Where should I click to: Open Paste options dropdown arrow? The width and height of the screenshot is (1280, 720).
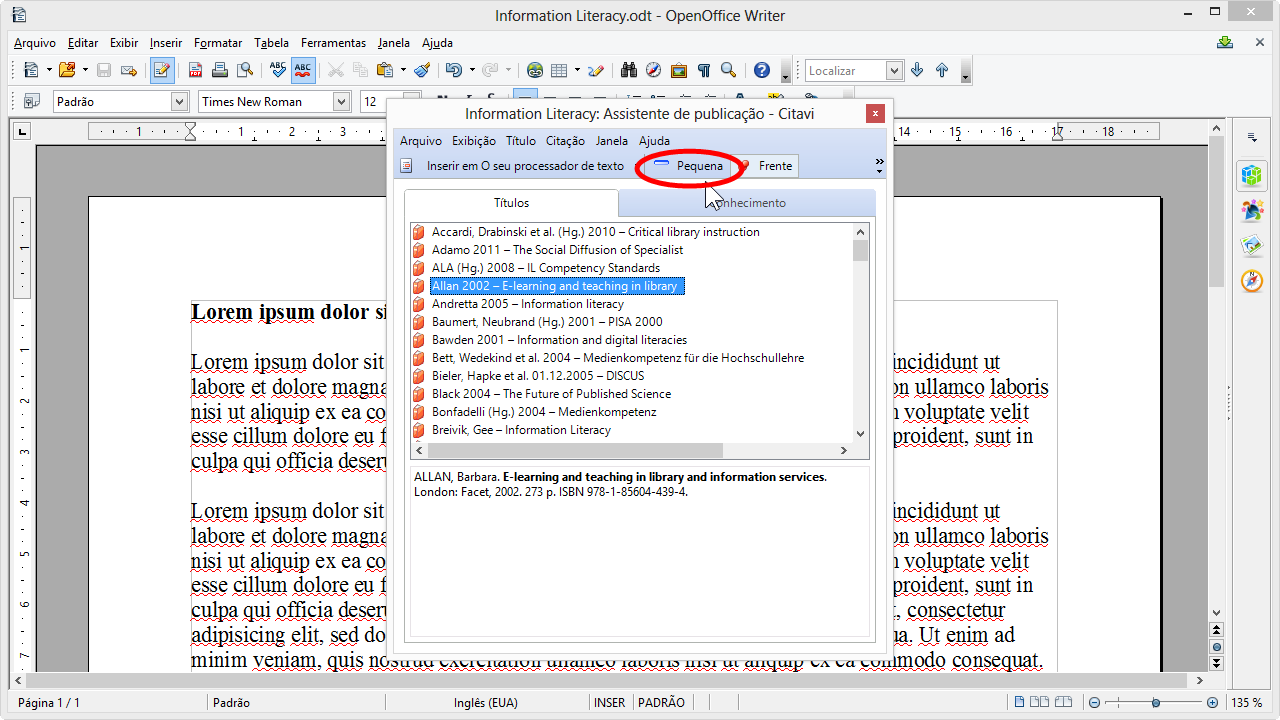click(x=403, y=70)
